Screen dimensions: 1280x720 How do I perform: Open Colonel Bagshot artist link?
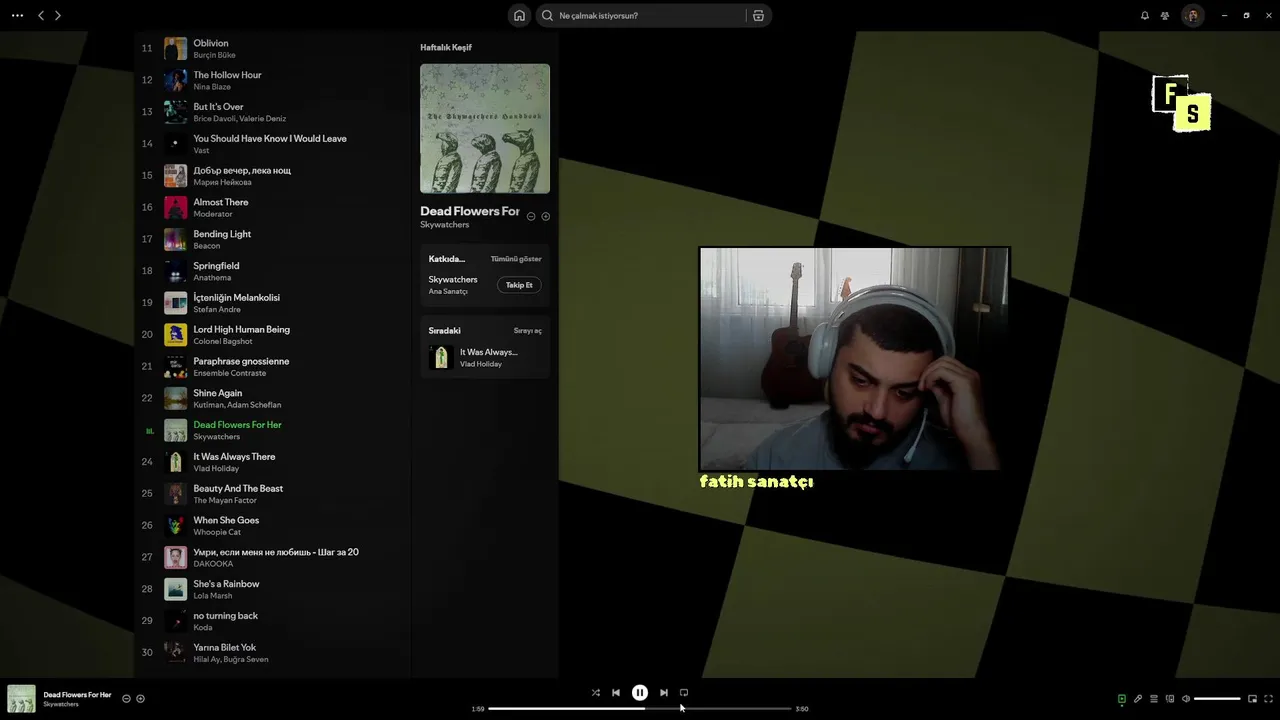[x=223, y=341]
